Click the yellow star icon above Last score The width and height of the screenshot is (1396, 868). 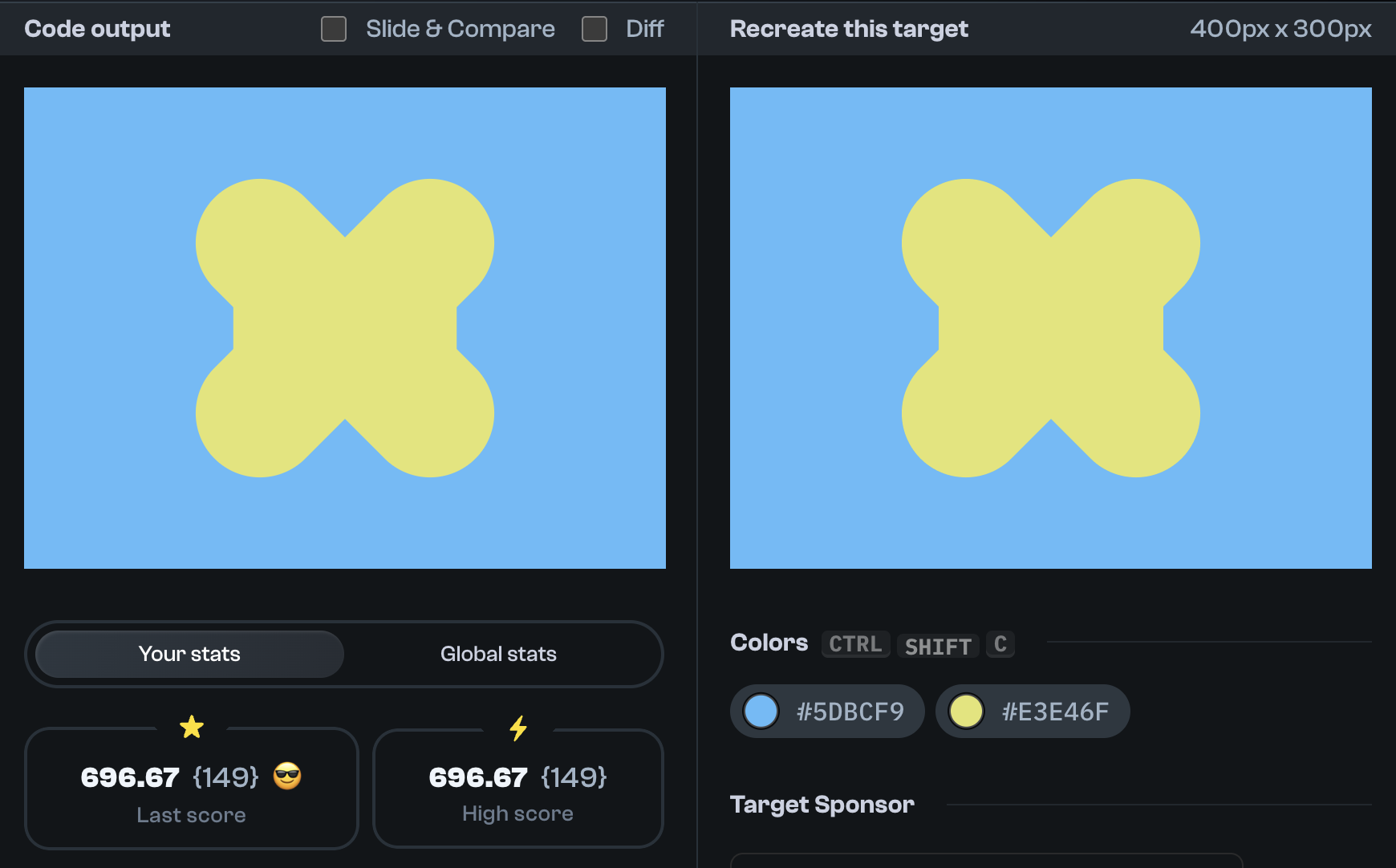point(192,728)
